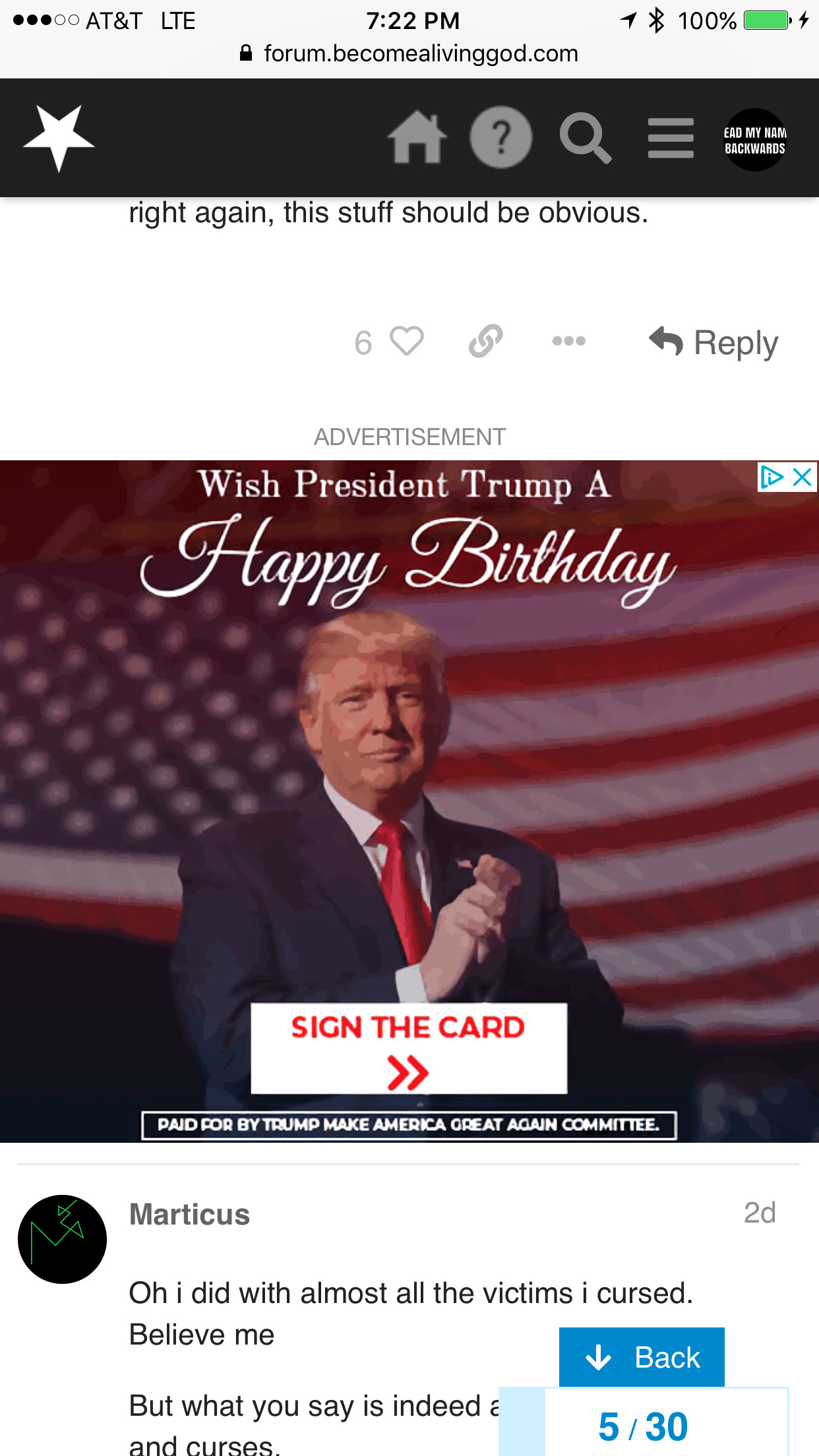Image resolution: width=819 pixels, height=1456 pixels.
Task: Open the AdChoices info icon
Action: (x=772, y=477)
